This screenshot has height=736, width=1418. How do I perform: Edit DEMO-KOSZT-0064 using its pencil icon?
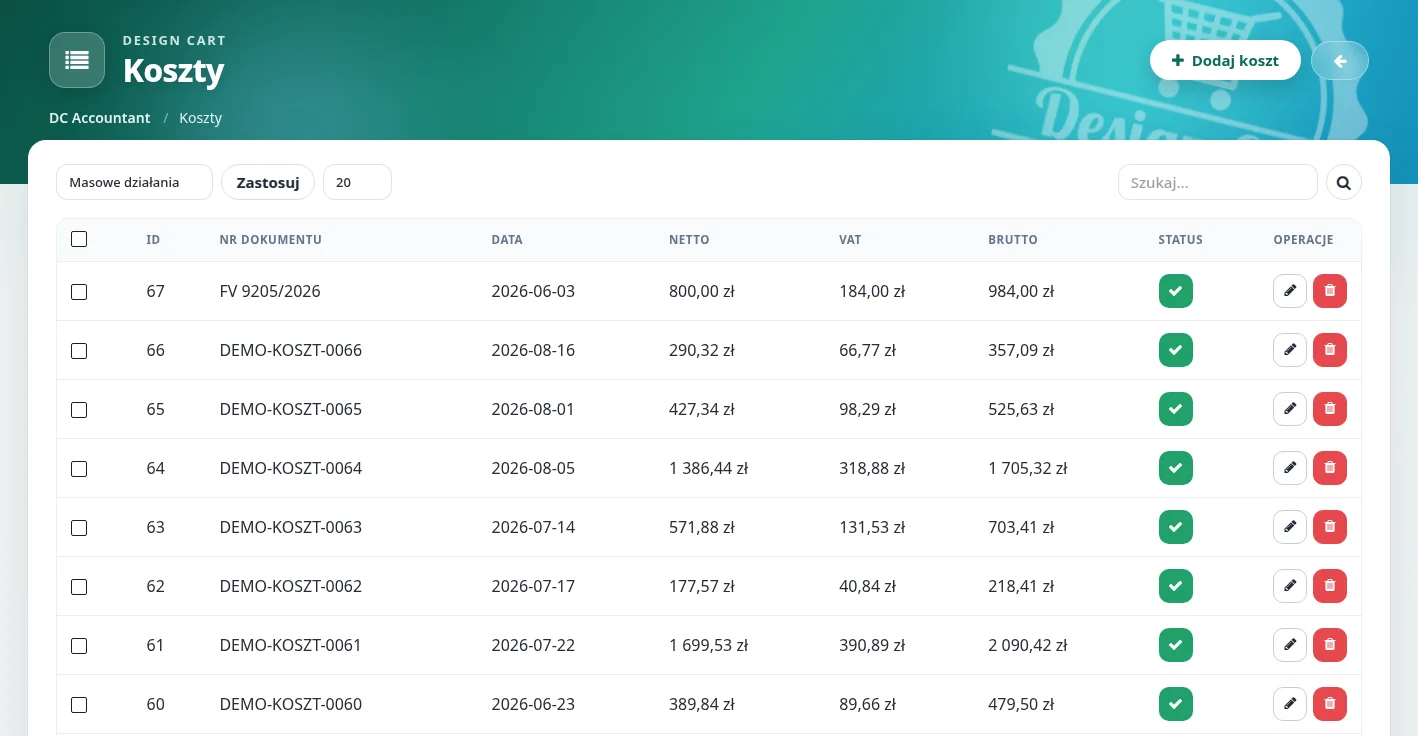1290,468
